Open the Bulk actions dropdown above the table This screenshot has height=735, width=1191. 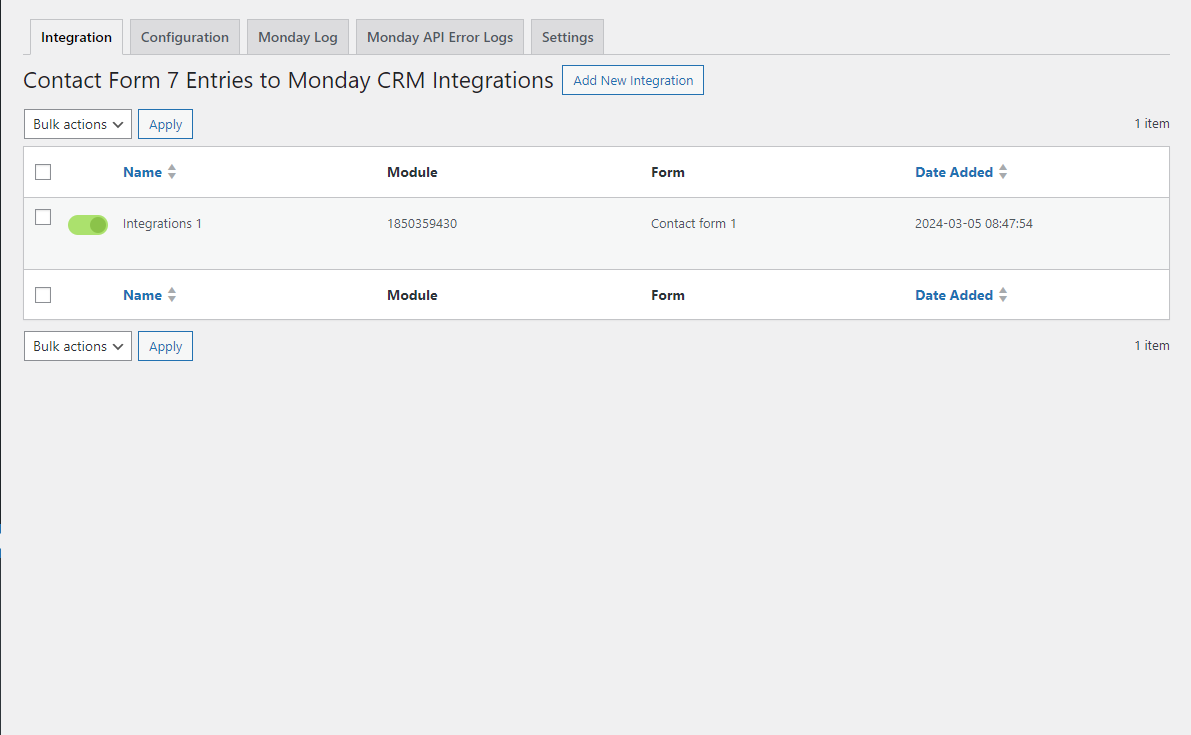click(x=77, y=125)
